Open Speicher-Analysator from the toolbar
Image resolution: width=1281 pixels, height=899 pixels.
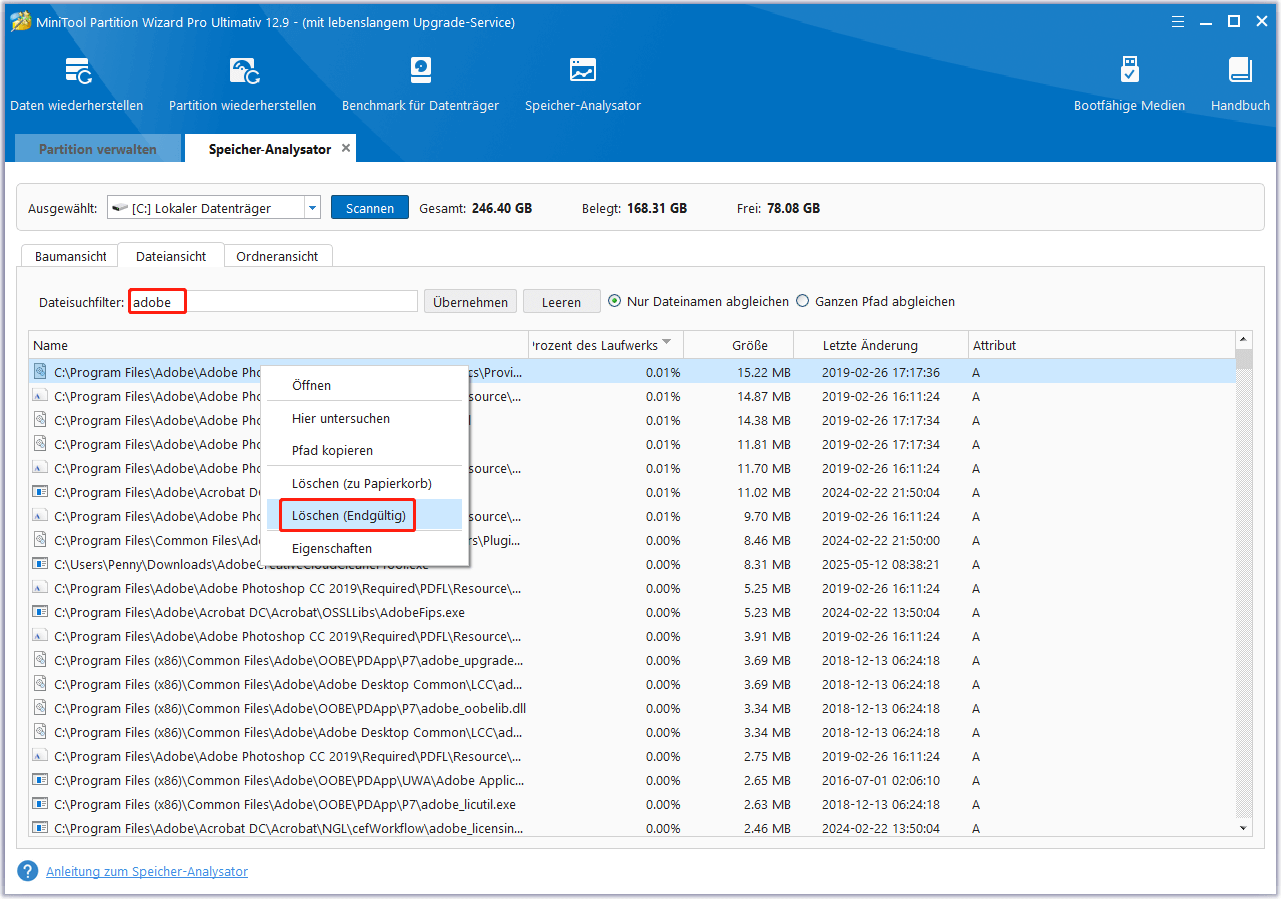pos(583,84)
